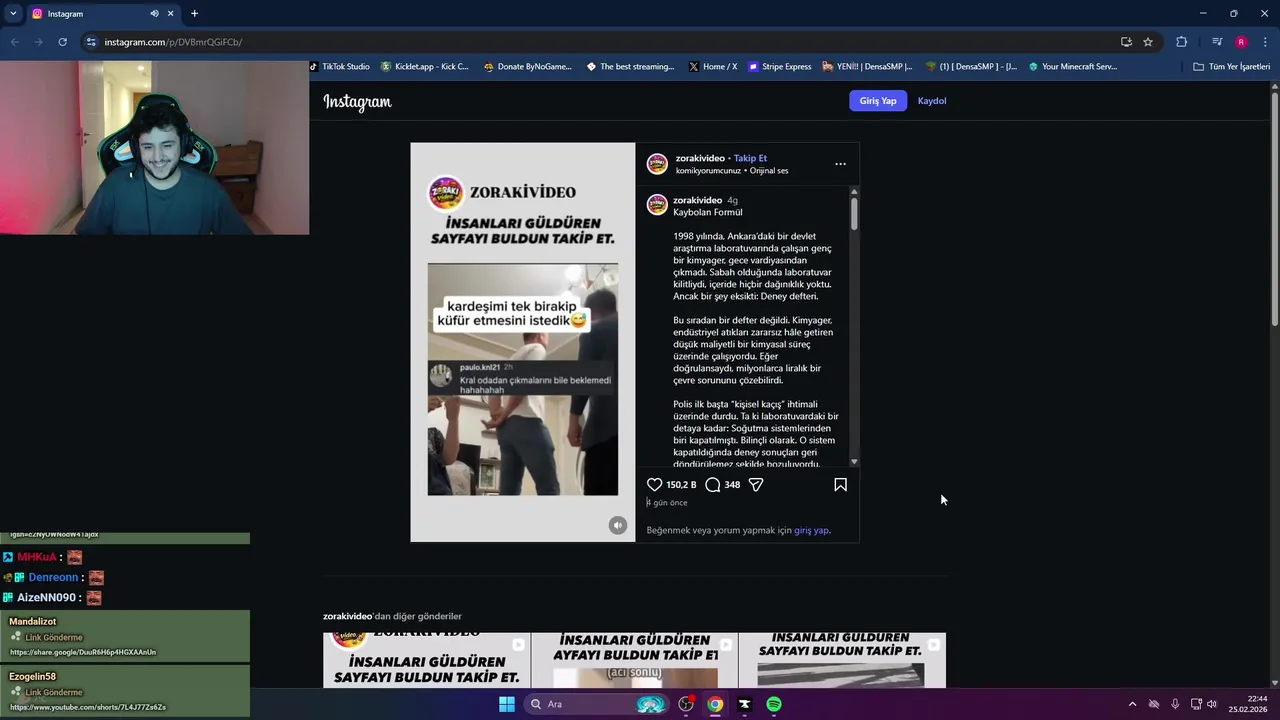Image resolution: width=1280 pixels, height=720 pixels.
Task: Open volume tray icon
Action: tap(1212, 704)
